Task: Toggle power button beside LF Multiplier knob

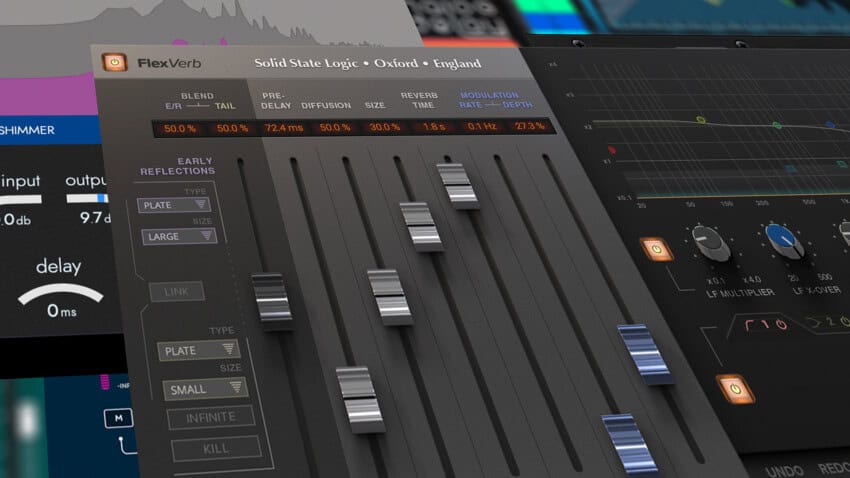Action: [656, 246]
